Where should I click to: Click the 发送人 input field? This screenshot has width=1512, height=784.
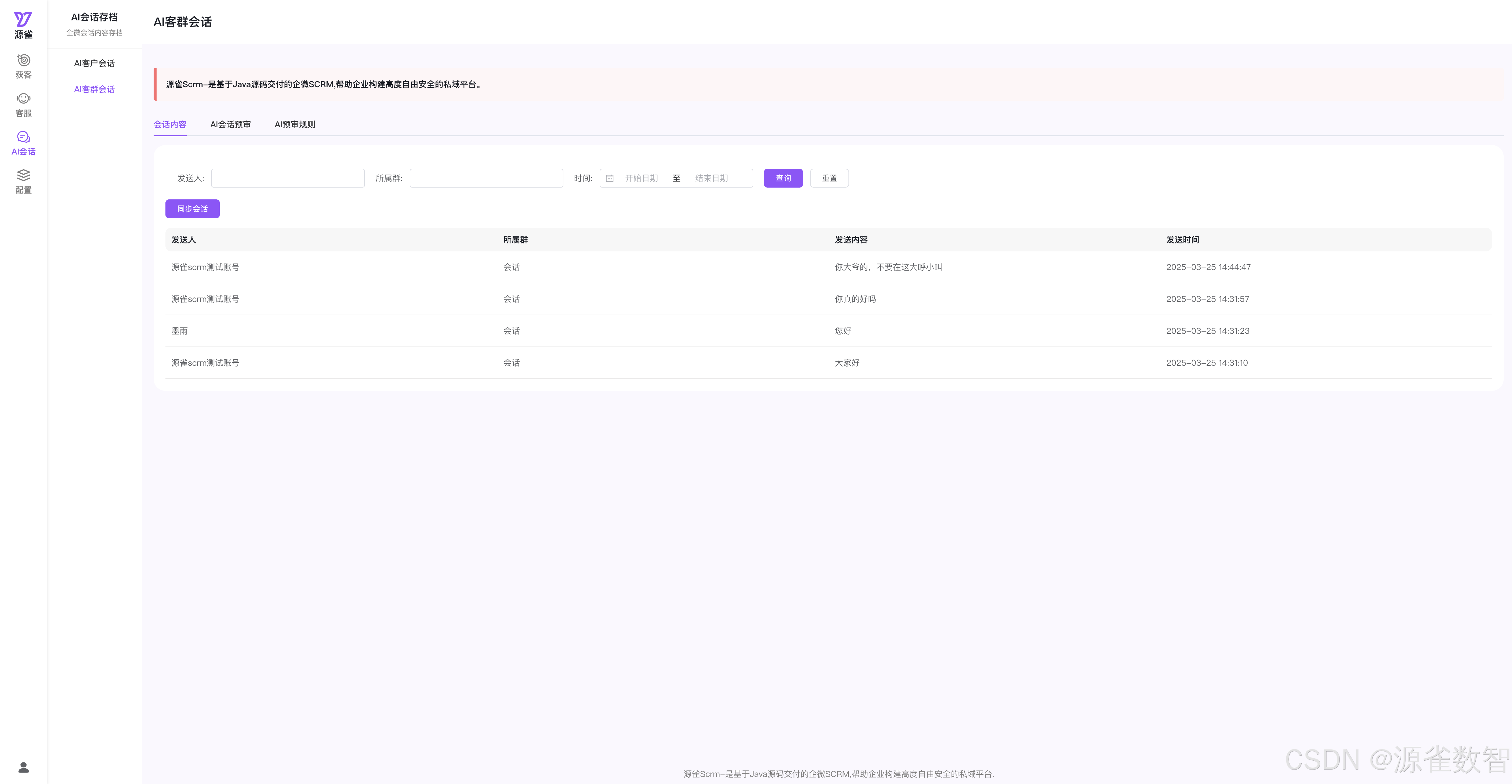(288, 178)
